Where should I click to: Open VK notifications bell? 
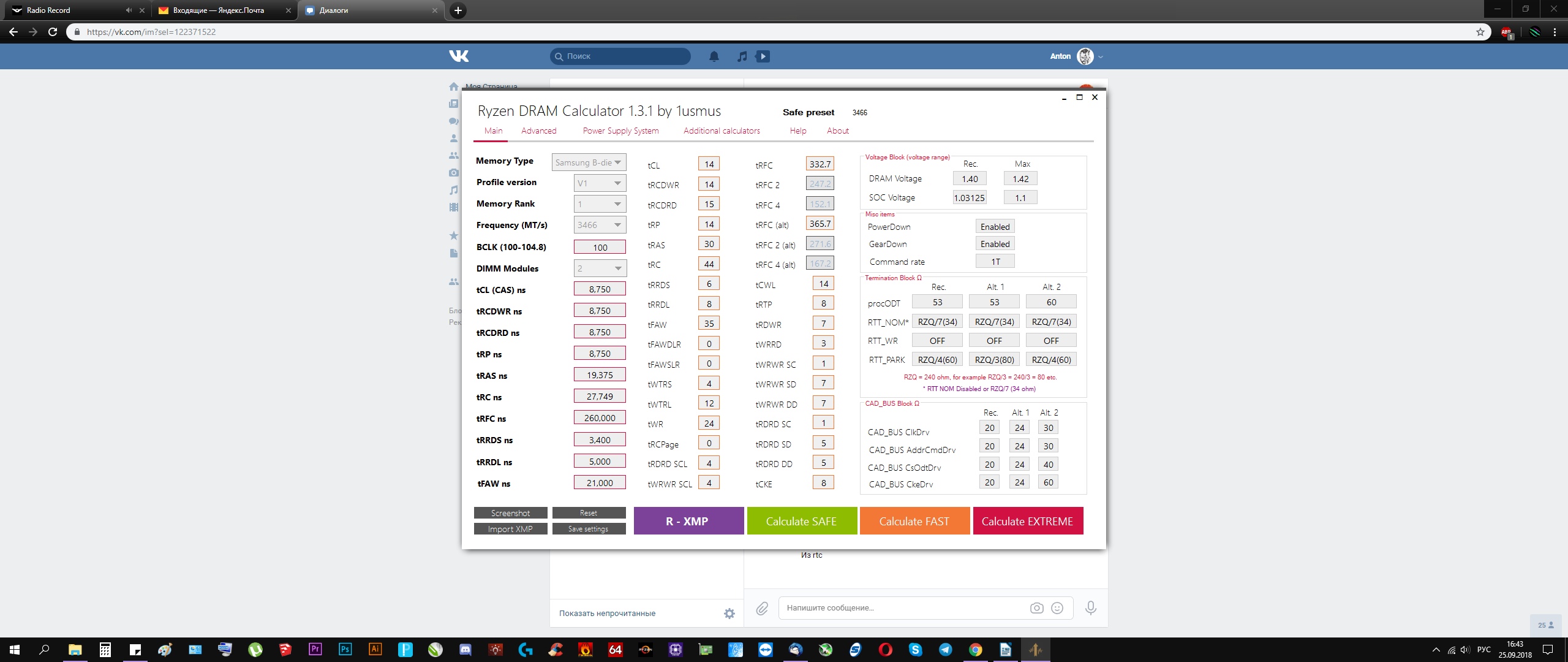pos(714,56)
